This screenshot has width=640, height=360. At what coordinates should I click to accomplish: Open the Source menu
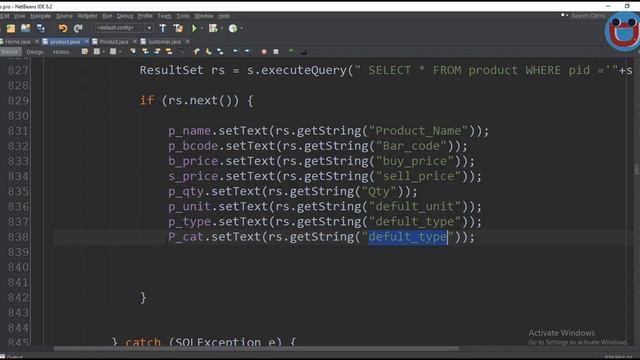click(x=64, y=16)
